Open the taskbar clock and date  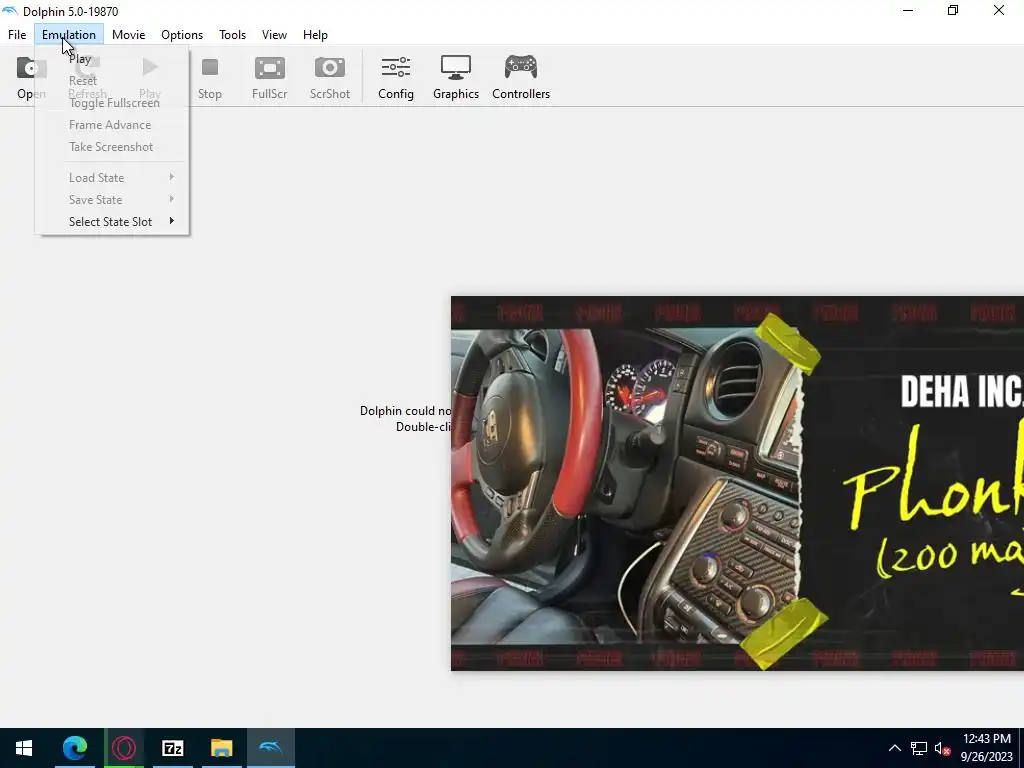click(x=986, y=748)
